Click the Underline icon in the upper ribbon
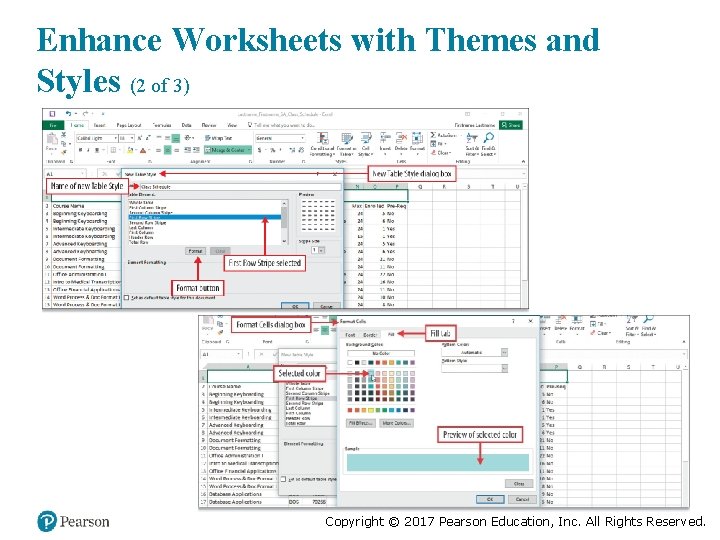This screenshot has height=540, width=720. 96,150
